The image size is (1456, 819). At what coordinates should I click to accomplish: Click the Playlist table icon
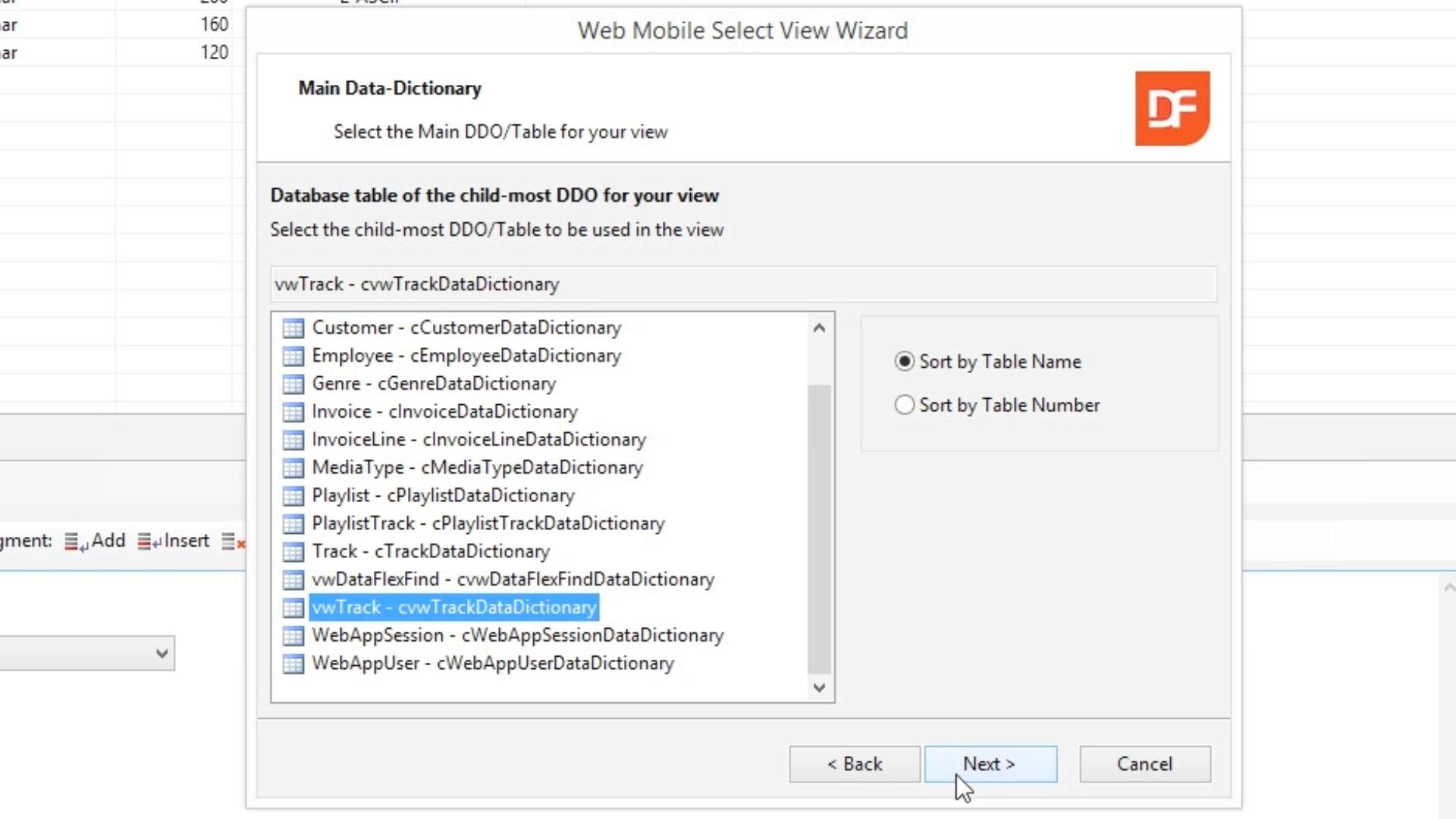point(293,497)
